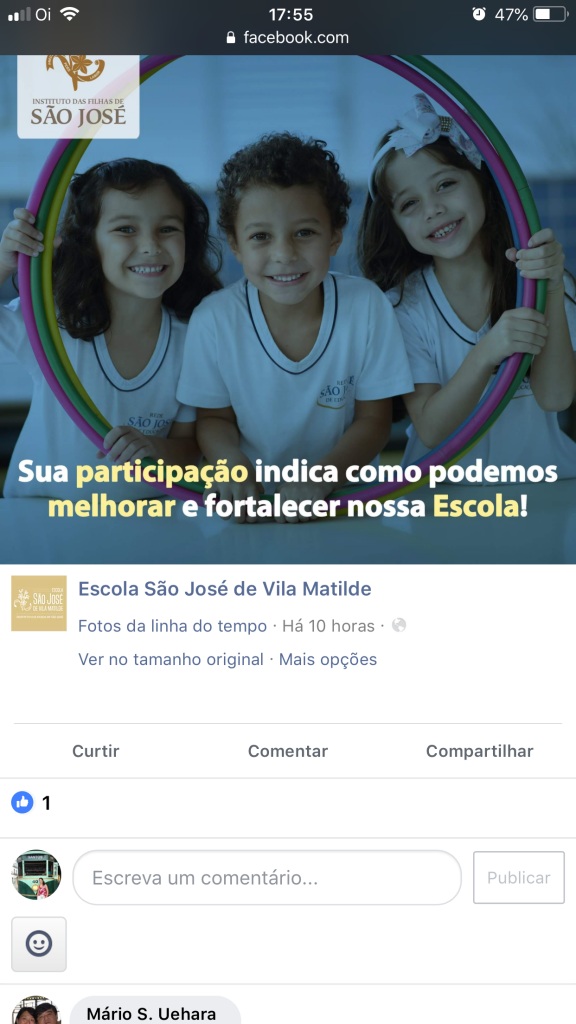Focus the Escreva um comentário field

click(267, 878)
